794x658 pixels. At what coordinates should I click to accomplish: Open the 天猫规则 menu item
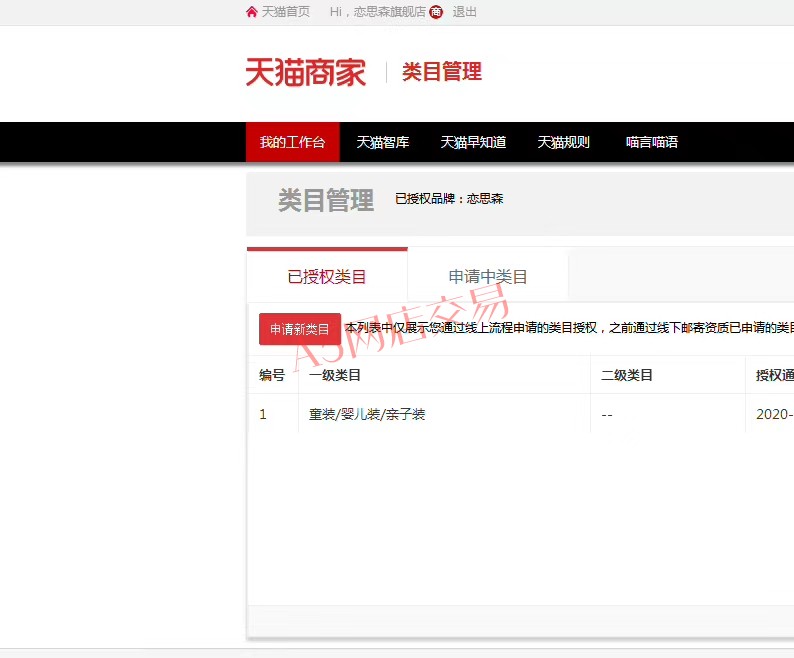[563, 142]
